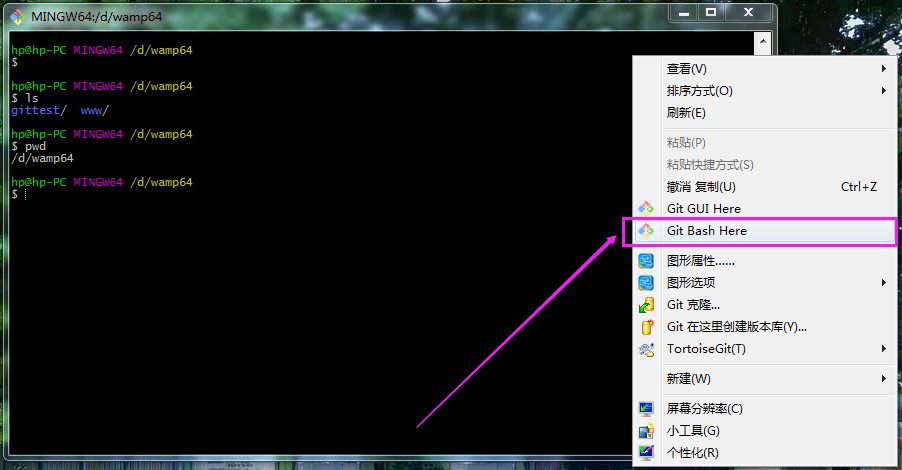Click the Git GUI Here icon

pos(645,208)
